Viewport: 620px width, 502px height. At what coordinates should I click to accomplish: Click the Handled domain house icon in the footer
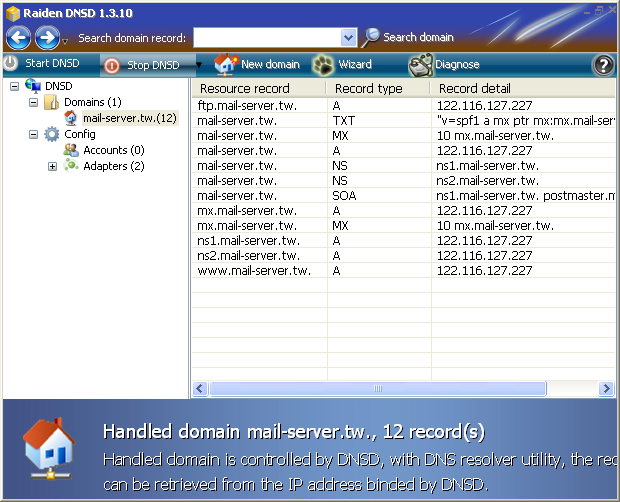point(49,449)
